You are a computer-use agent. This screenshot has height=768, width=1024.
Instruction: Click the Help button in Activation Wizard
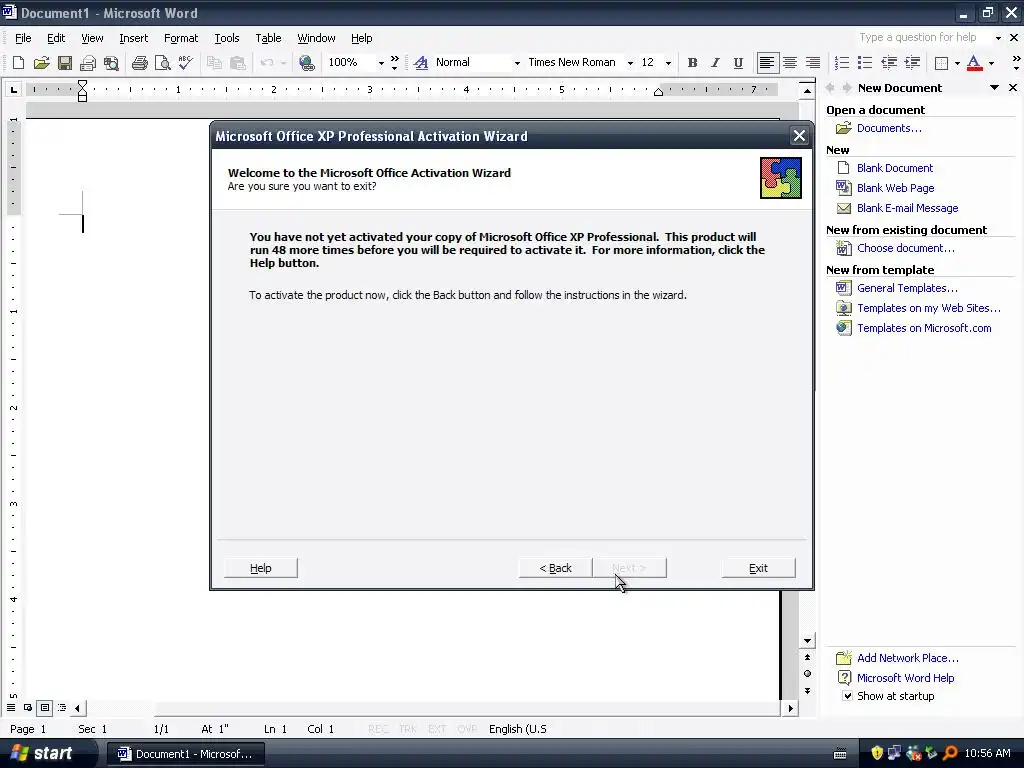(261, 568)
